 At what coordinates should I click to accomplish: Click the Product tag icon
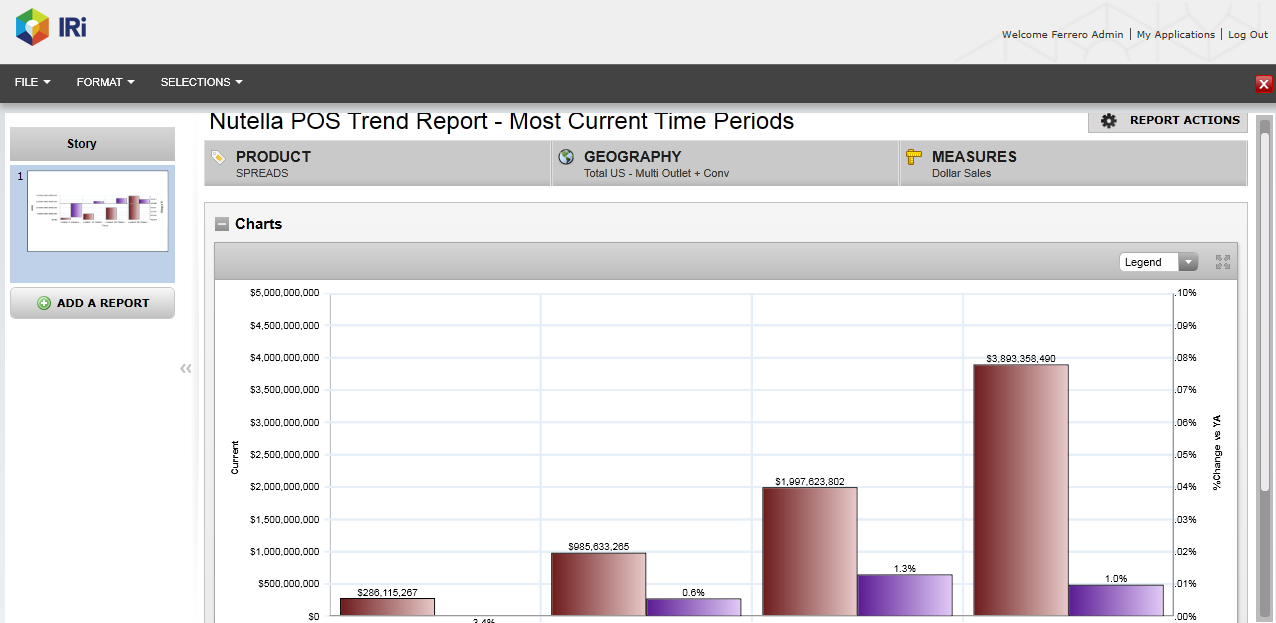(x=219, y=157)
